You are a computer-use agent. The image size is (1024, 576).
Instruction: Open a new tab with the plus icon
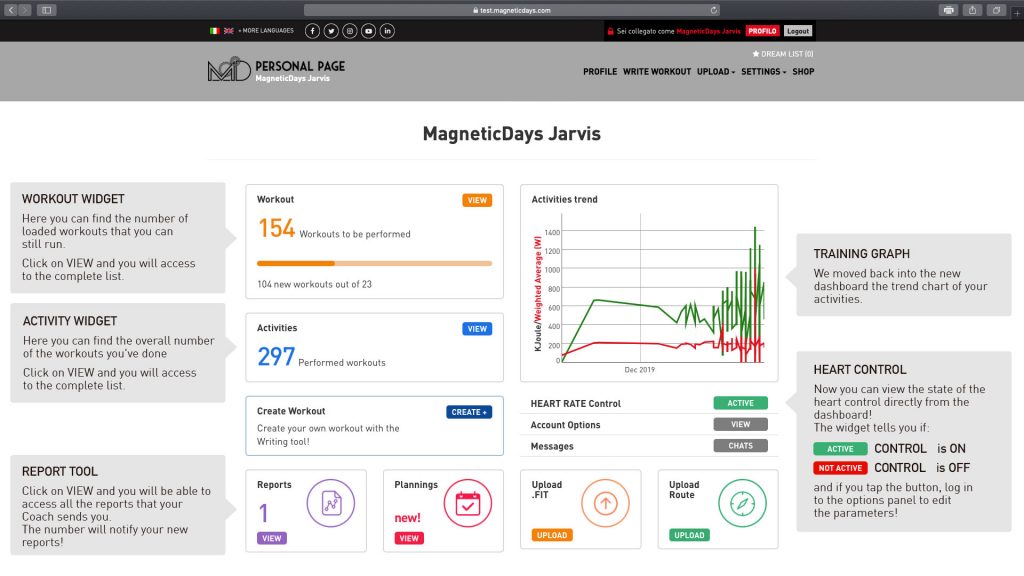(x=1017, y=13)
